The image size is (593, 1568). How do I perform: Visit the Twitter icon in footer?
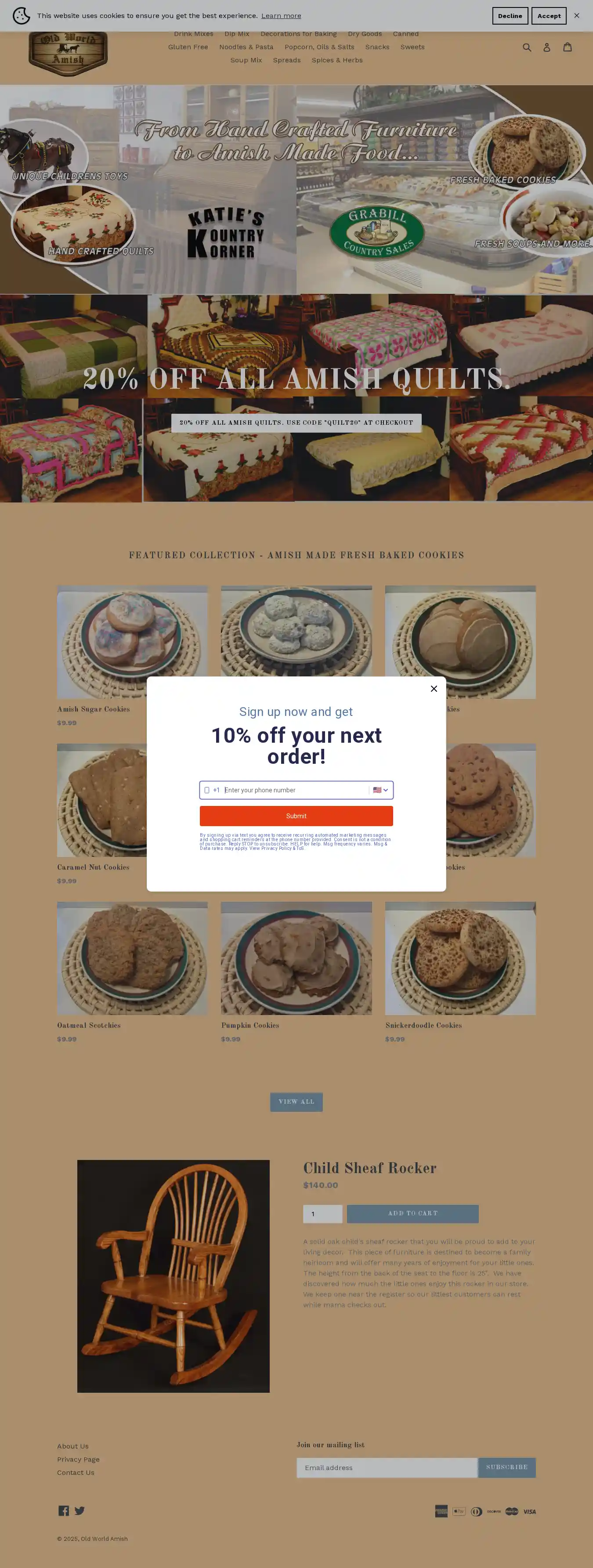[80, 1511]
